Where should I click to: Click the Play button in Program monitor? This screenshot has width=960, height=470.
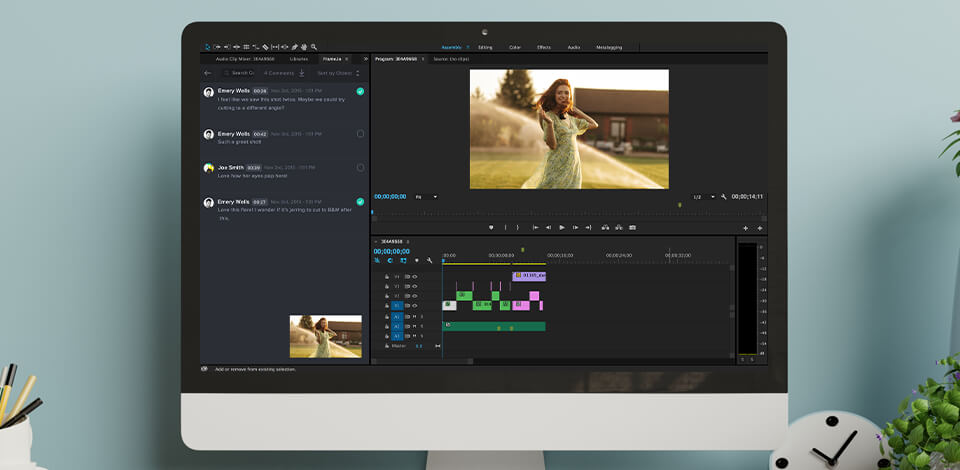tap(562, 227)
